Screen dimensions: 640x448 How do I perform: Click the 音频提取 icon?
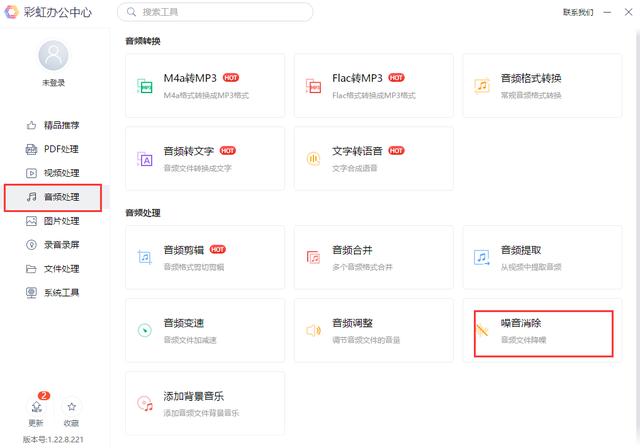[x=482, y=257]
